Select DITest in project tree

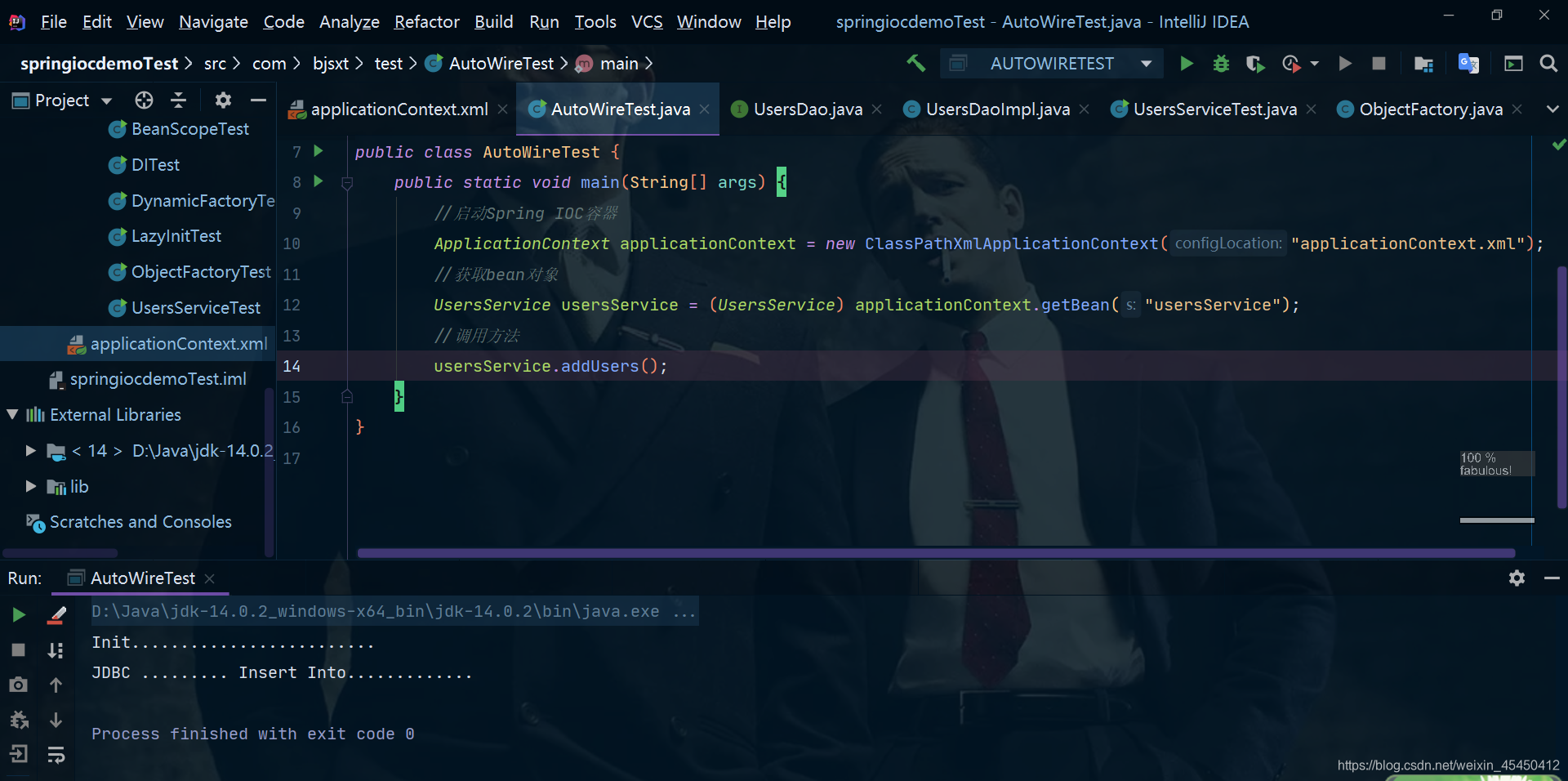[x=154, y=165]
